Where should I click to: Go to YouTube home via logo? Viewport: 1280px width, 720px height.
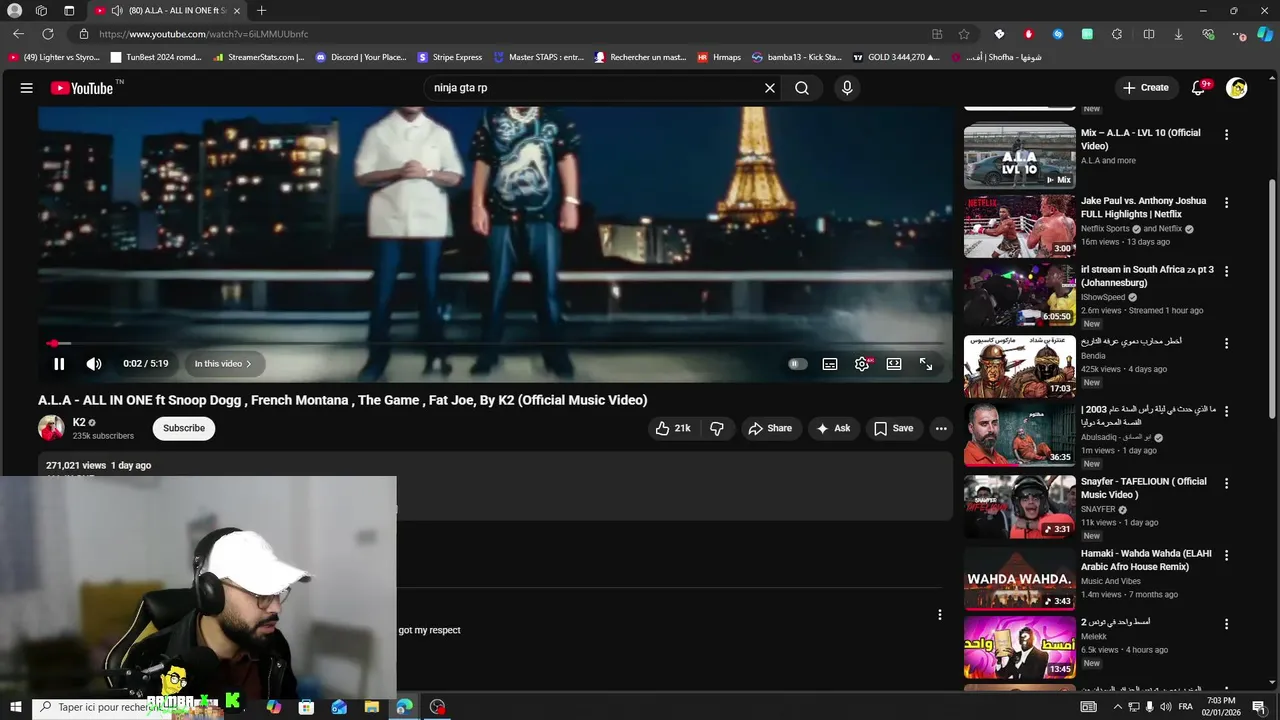(x=82, y=88)
